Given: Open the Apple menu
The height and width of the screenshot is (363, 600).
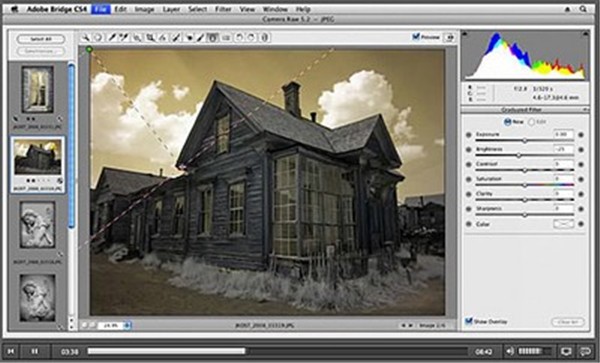Looking at the screenshot, I should coord(15,9).
